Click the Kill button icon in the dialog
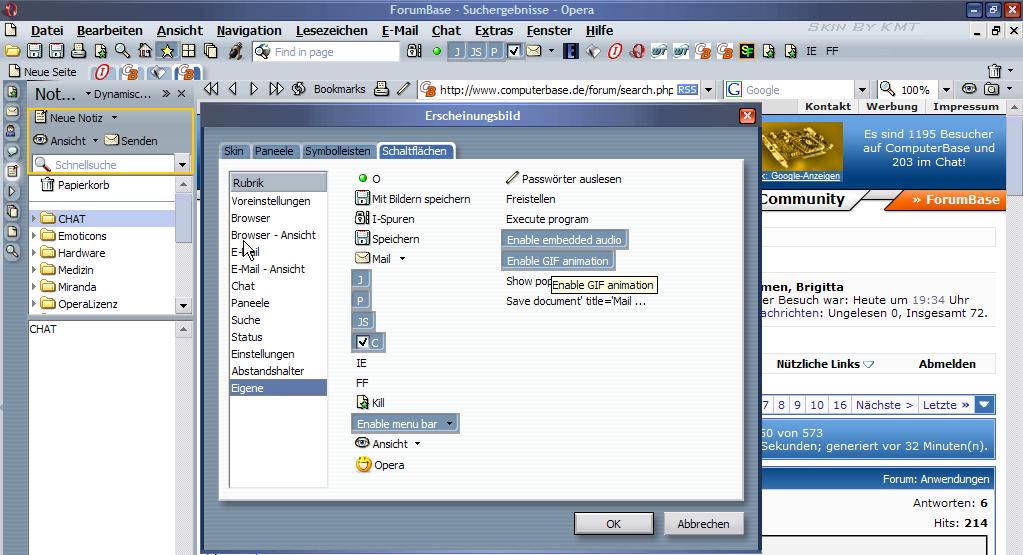 coord(363,402)
